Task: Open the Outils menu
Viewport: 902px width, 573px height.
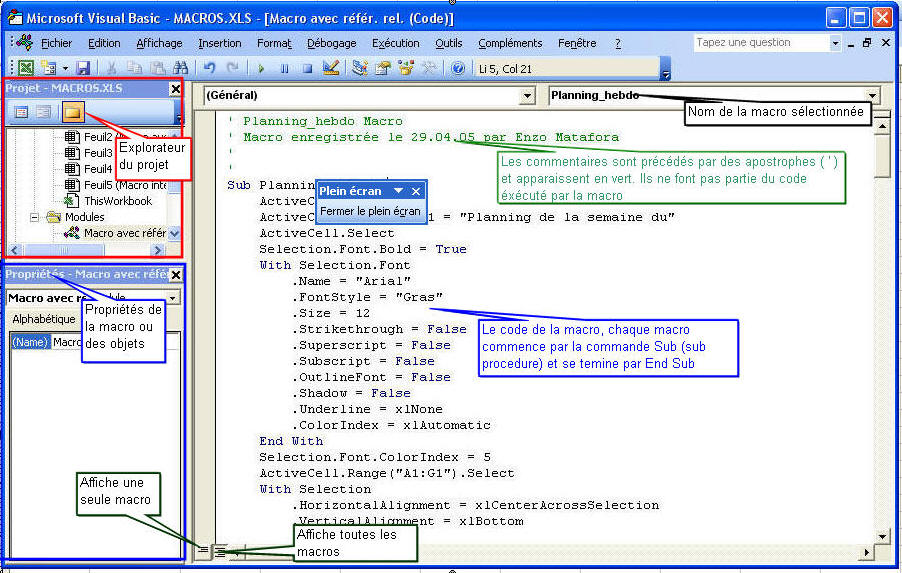Action: click(x=449, y=43)
